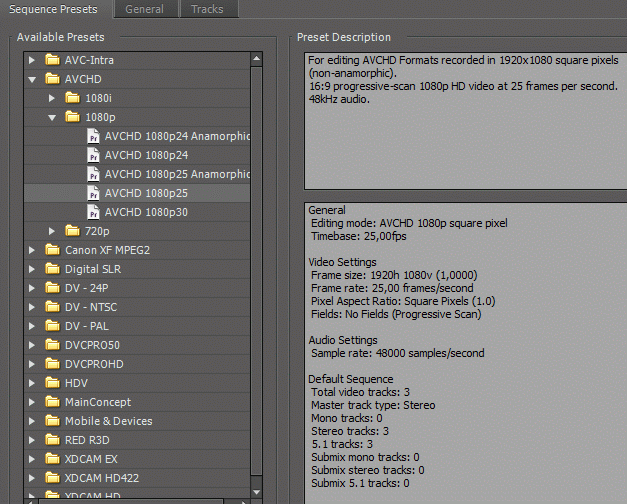627x504 pixels.
Task: Click the AVCHD 1080p25 preset file icon
Action: pyautogui.click(x=93, y=193)
